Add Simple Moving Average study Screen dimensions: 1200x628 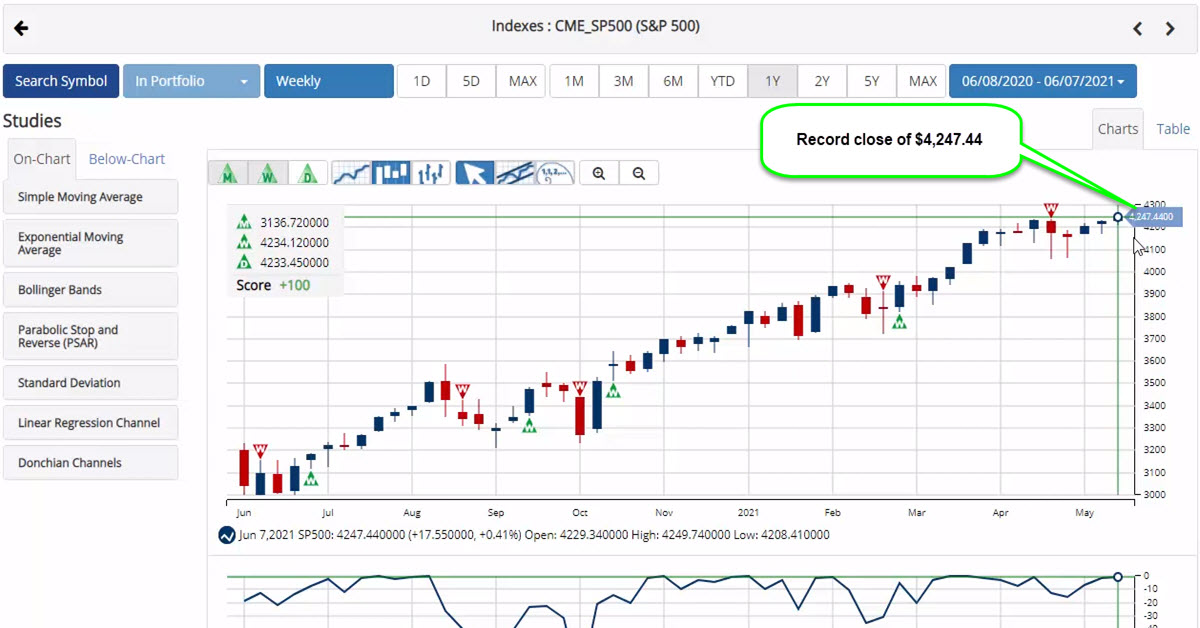click(x=91, y=197)
